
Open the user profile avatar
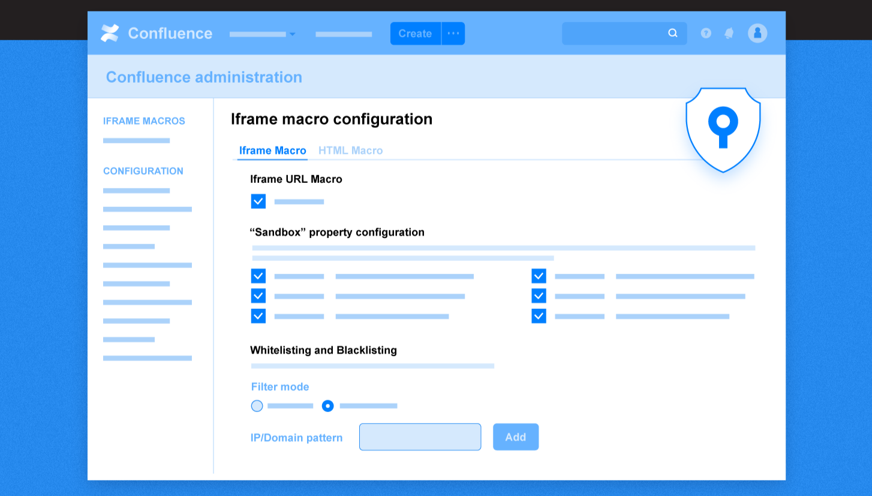[x=757, y=33]
